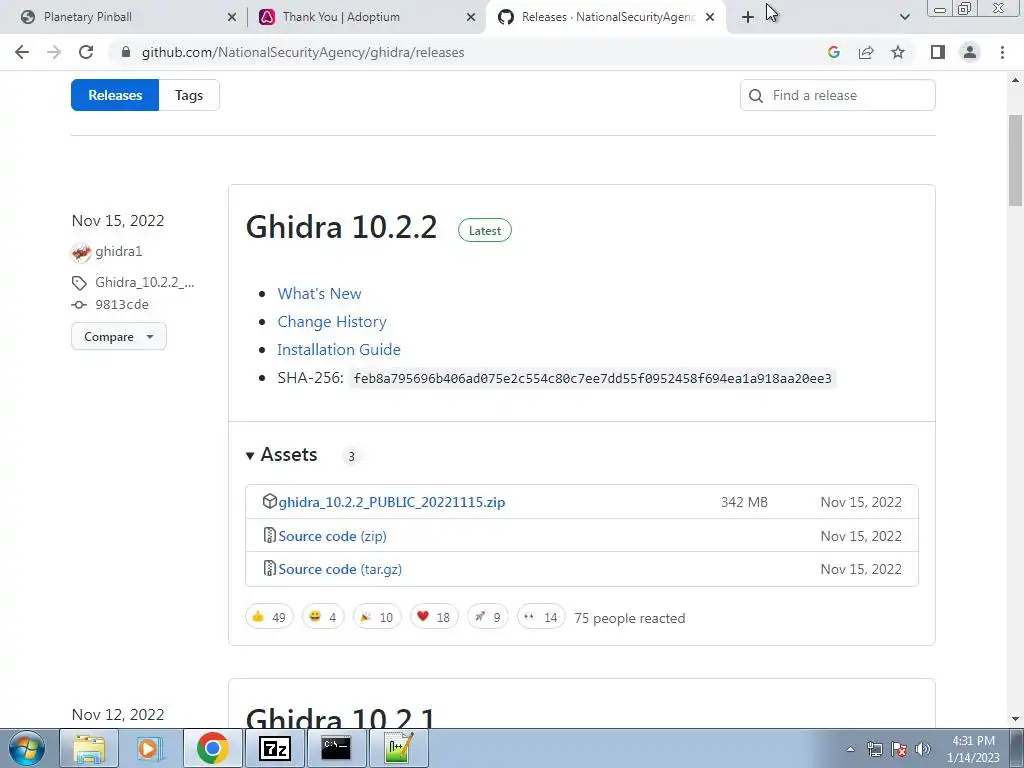Bookmark this page with star icon
Image resolution: width=1024 pixels, height=768 pixels.
click(x=898, y=52)
